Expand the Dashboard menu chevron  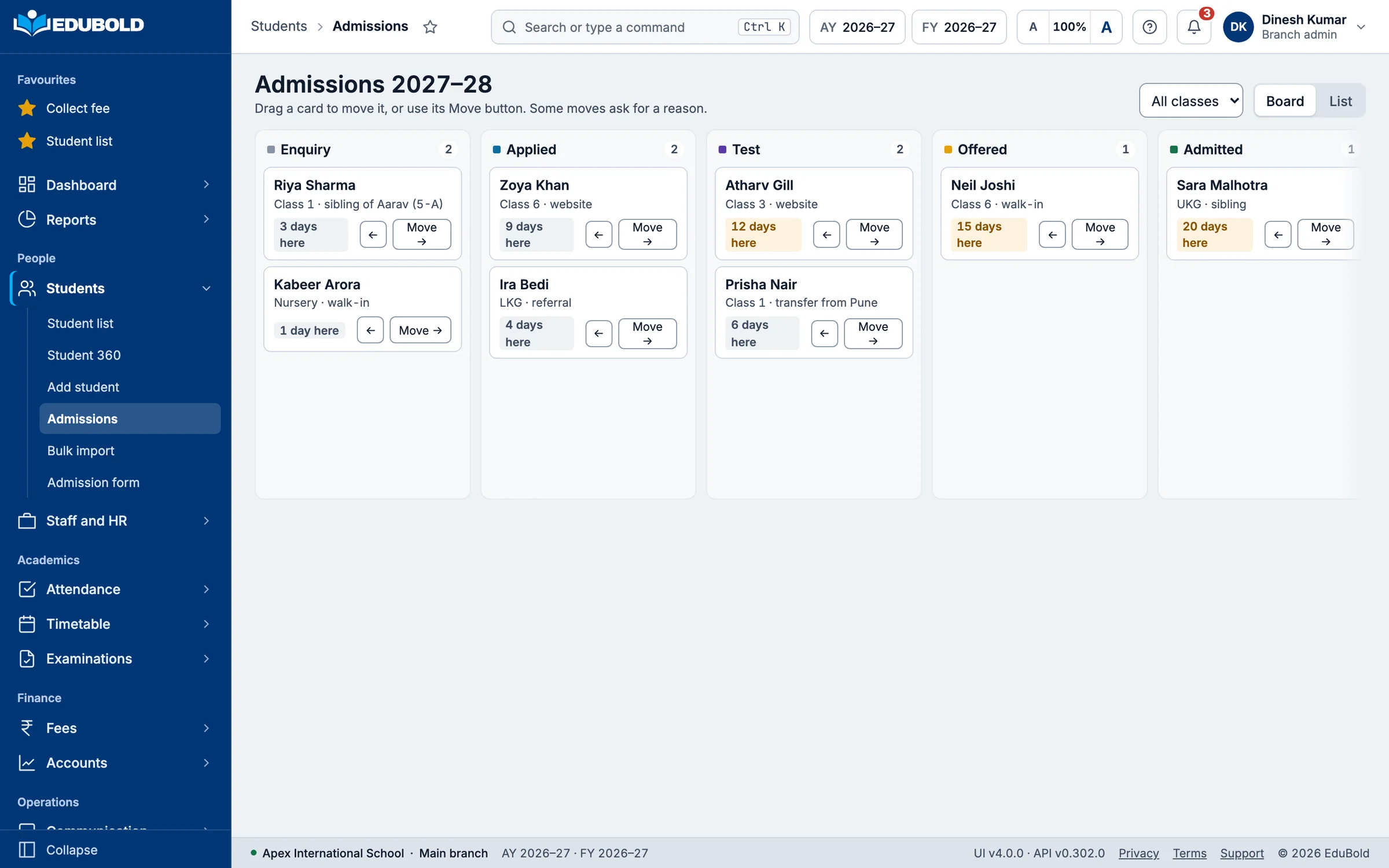pyautogui.click(x=206, y=185)
